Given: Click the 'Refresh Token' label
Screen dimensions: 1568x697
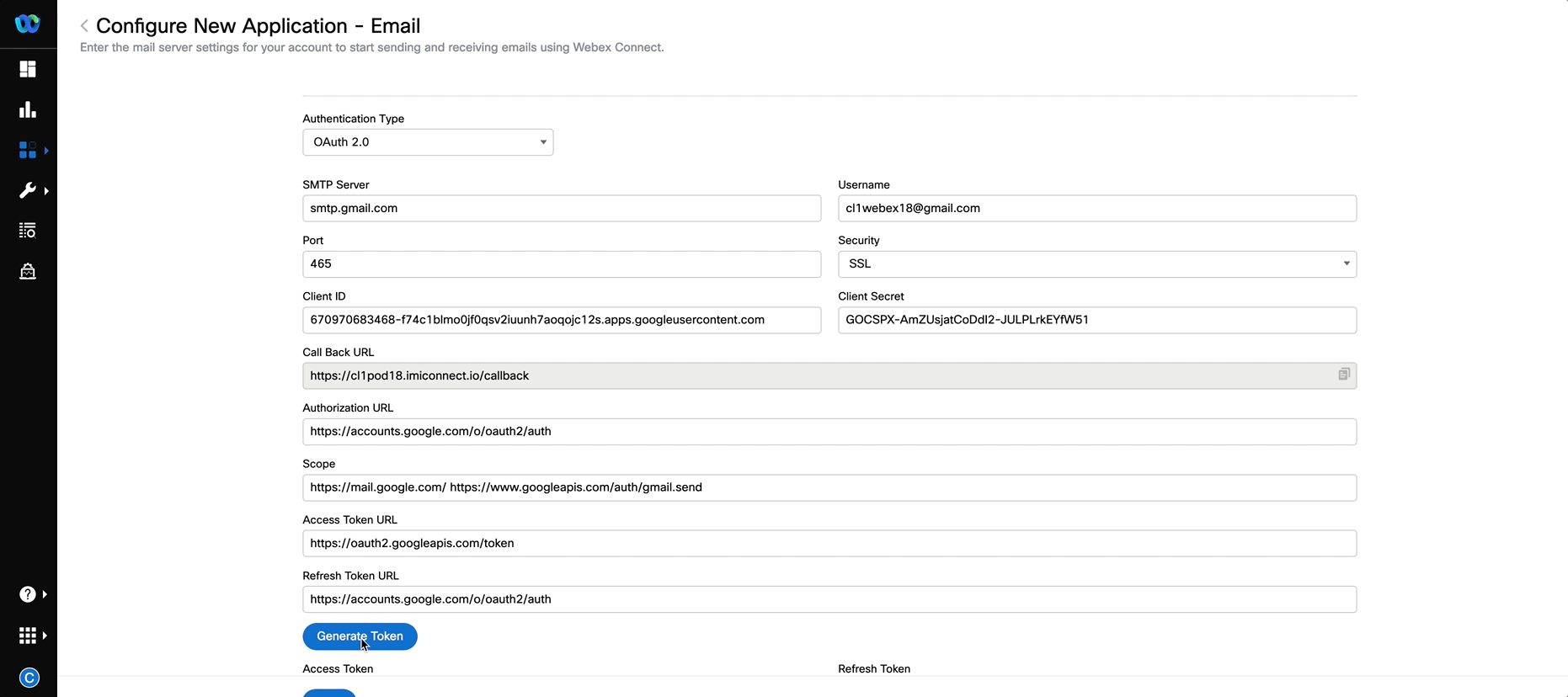Looking at the screenshot, I should click(874, 669).
